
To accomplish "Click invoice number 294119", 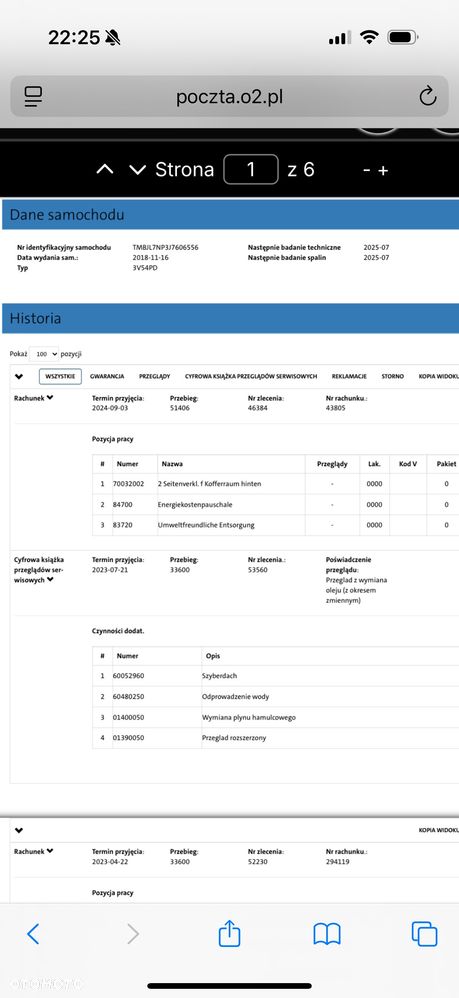I will coord(337,862).
